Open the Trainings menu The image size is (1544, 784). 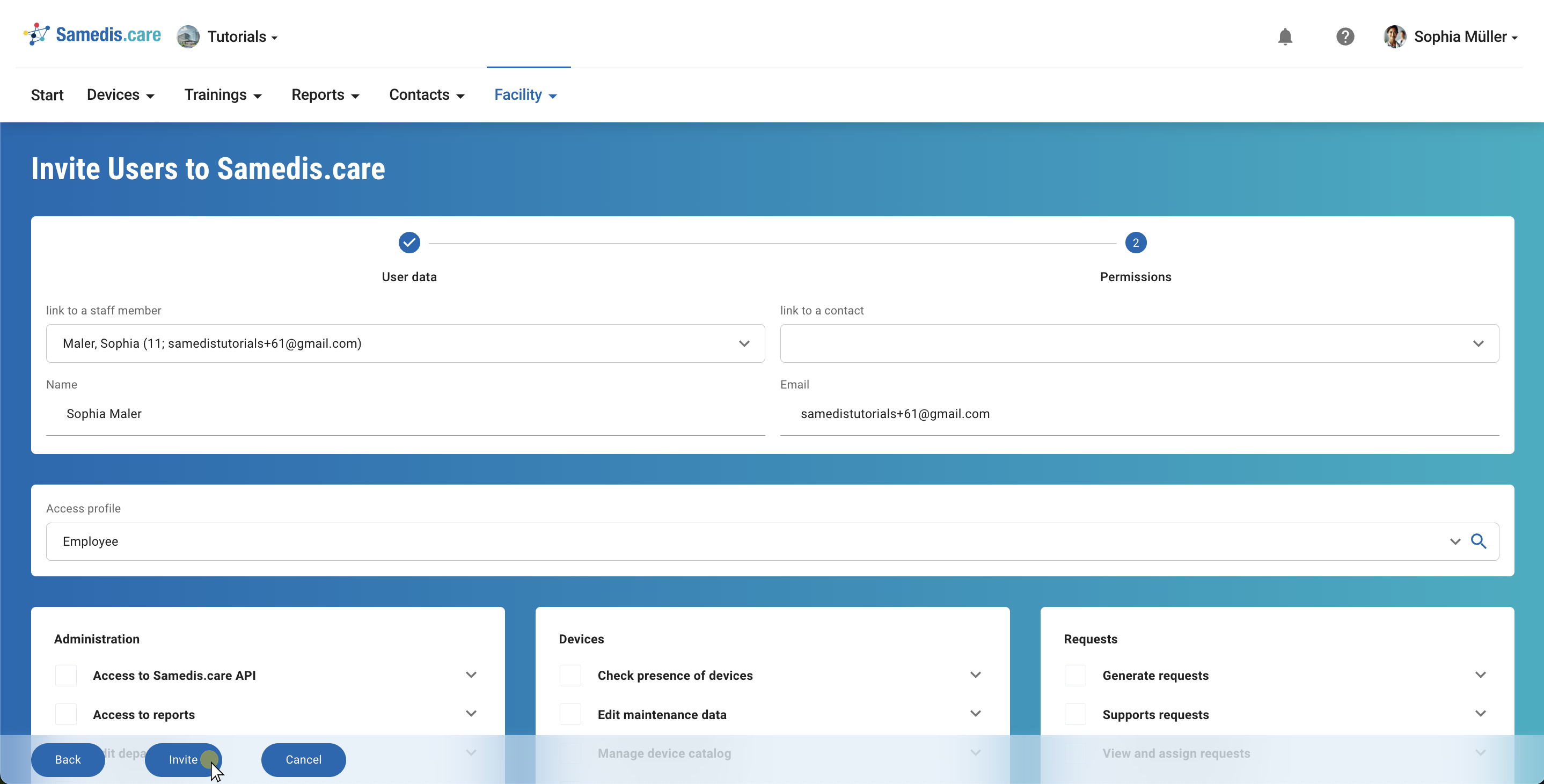tap(223, 94)
